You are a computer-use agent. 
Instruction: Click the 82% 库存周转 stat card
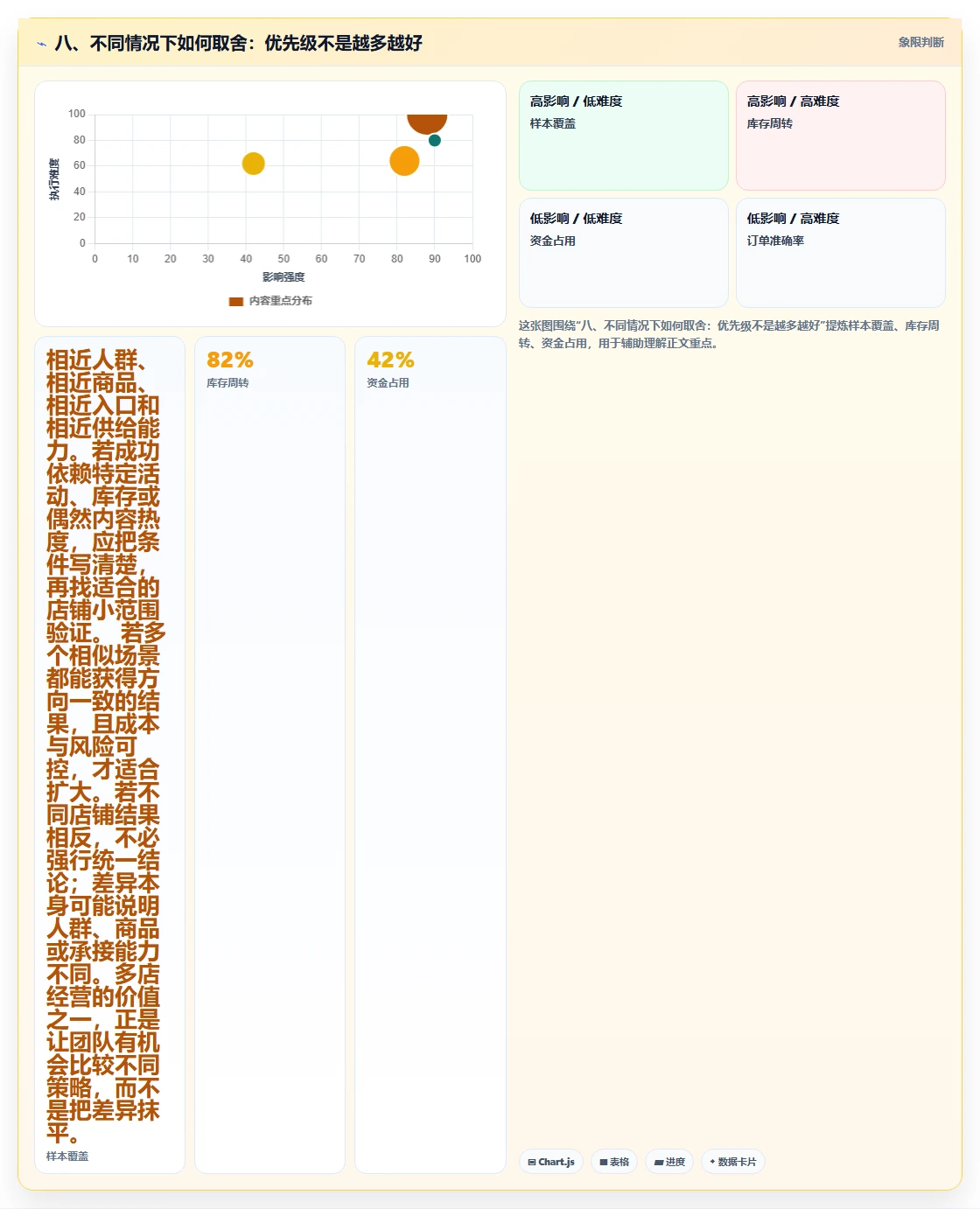[x=269, y=755]
